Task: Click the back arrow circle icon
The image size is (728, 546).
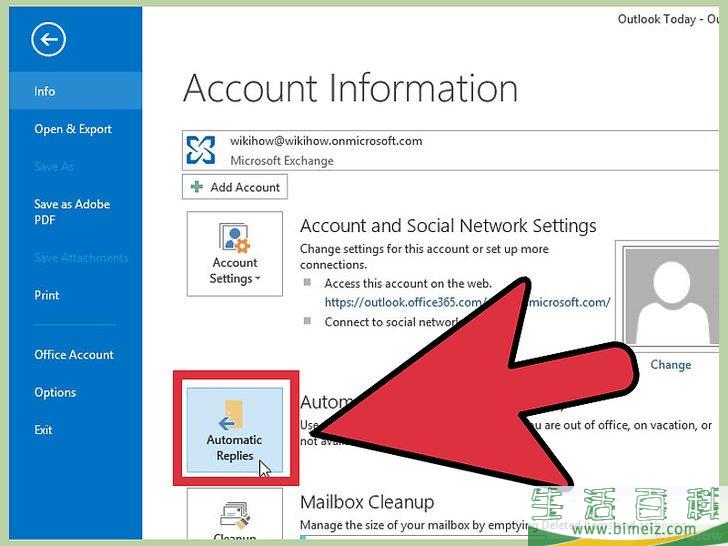Action: tap(48, 39)
